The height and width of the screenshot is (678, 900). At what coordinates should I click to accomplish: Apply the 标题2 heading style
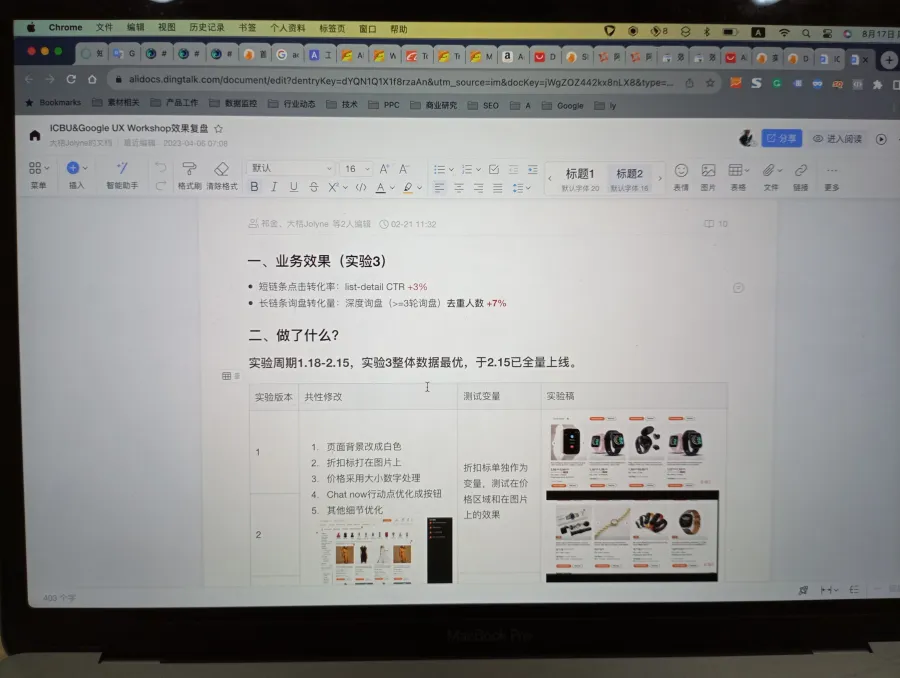coord(629,179)
